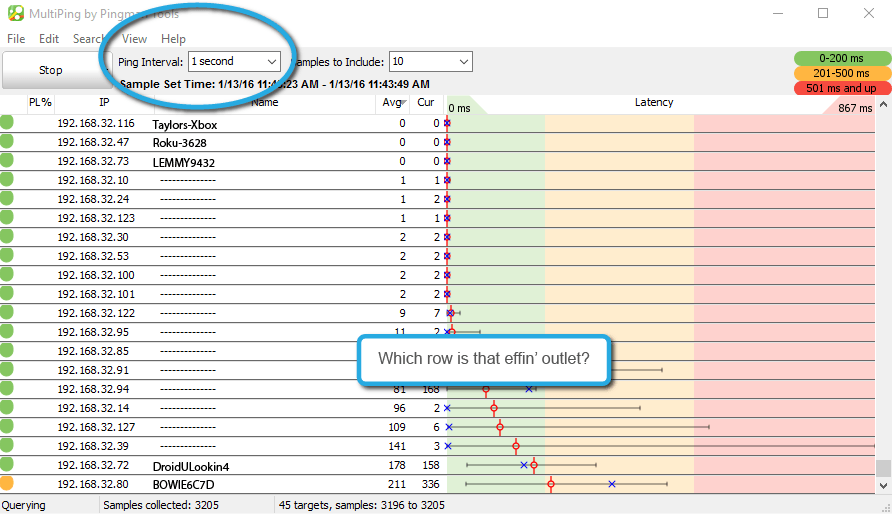Open the Help menu
The width and height of the screenshot is (892, 514).
coord(173,39)
